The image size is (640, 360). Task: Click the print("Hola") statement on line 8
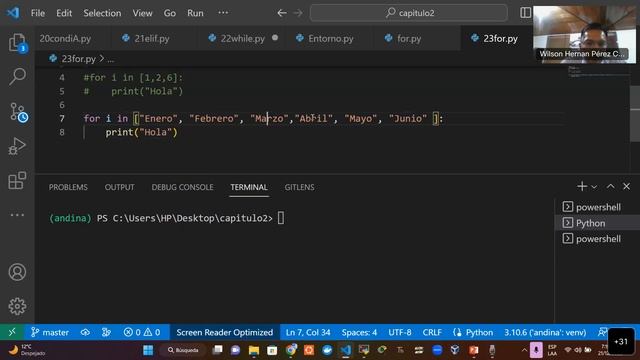coord(141,132)
